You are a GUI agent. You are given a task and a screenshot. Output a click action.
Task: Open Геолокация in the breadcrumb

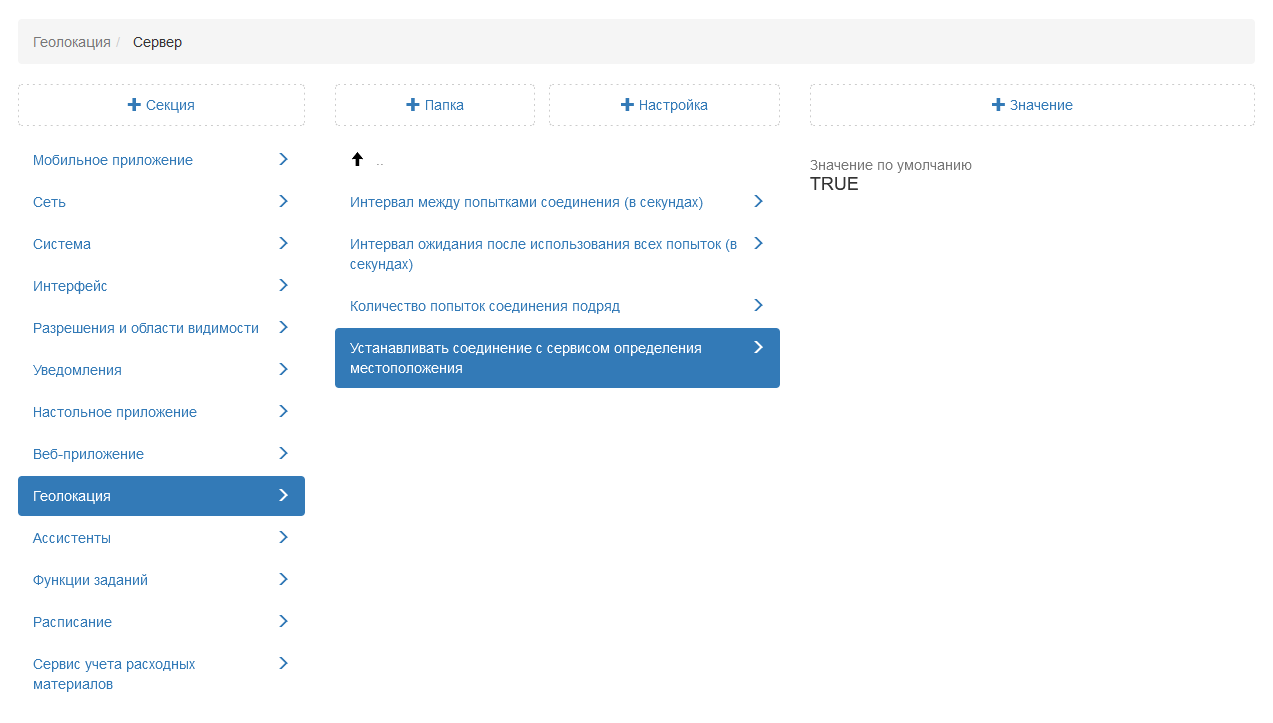(x=72, y=42)
